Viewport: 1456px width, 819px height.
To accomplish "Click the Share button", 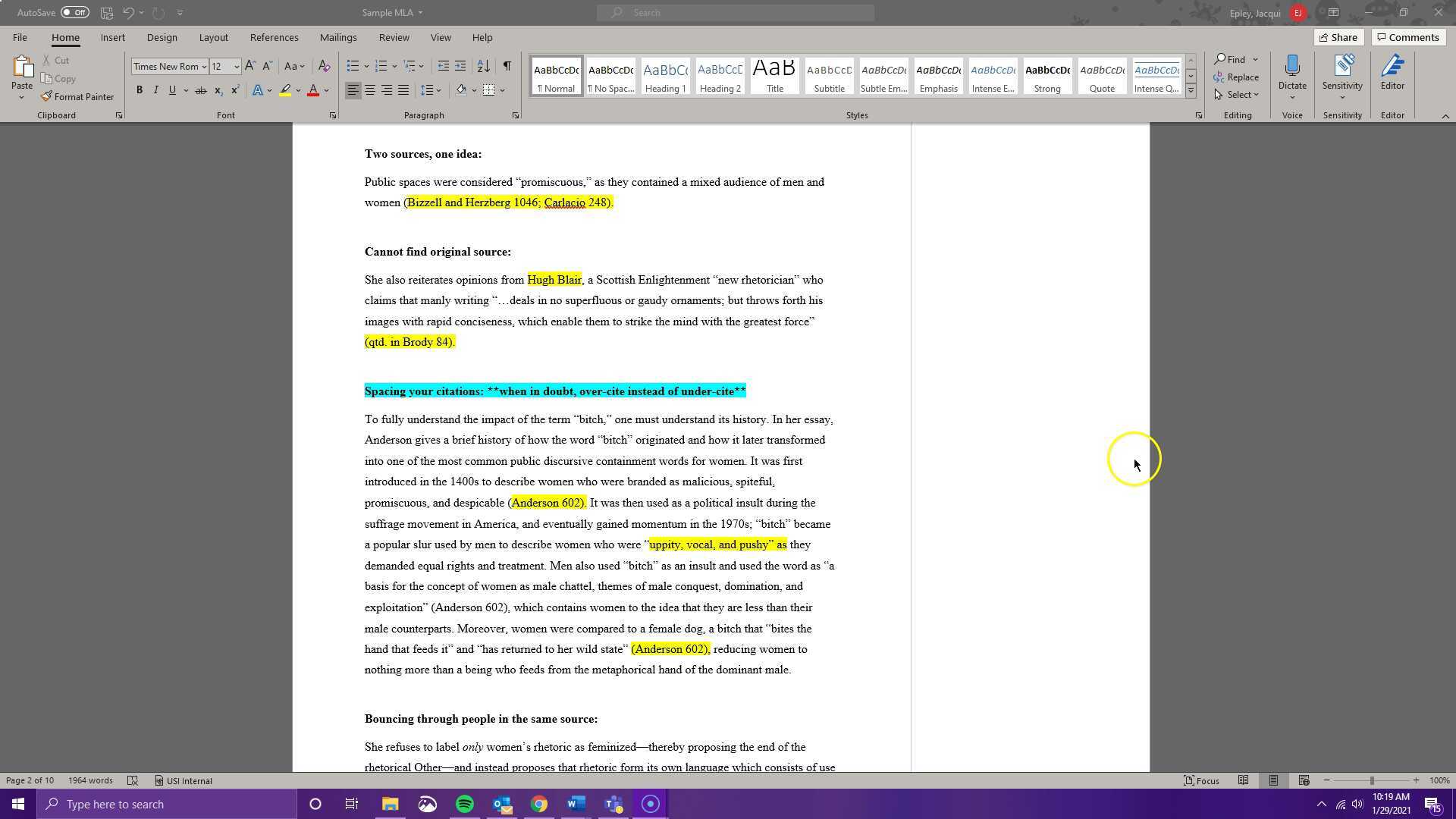I will [1338, 37].
